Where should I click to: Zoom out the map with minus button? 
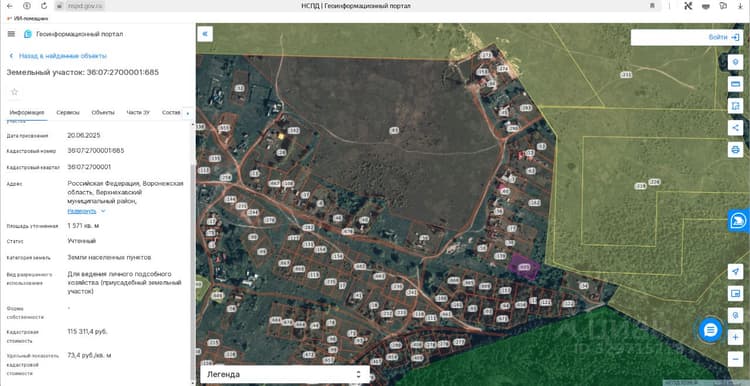(735, 359)
